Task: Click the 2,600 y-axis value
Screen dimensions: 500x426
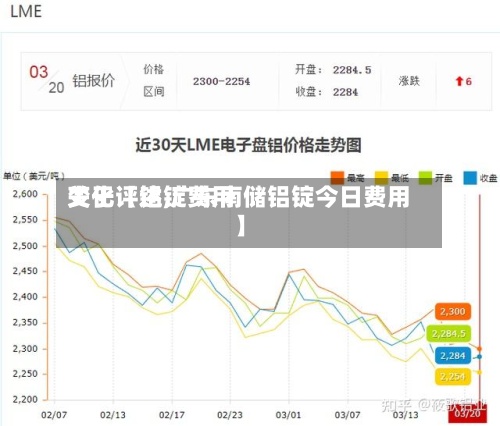Action: click(x=25, y=194)
